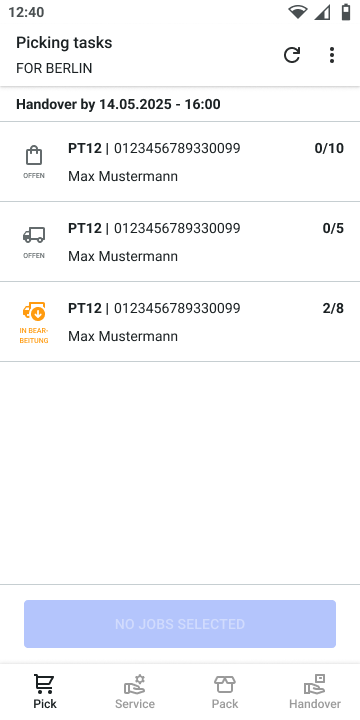Click the cellular signal icon
The width and height of the screenshot is (360, 720).
click(x=322, y=12)
